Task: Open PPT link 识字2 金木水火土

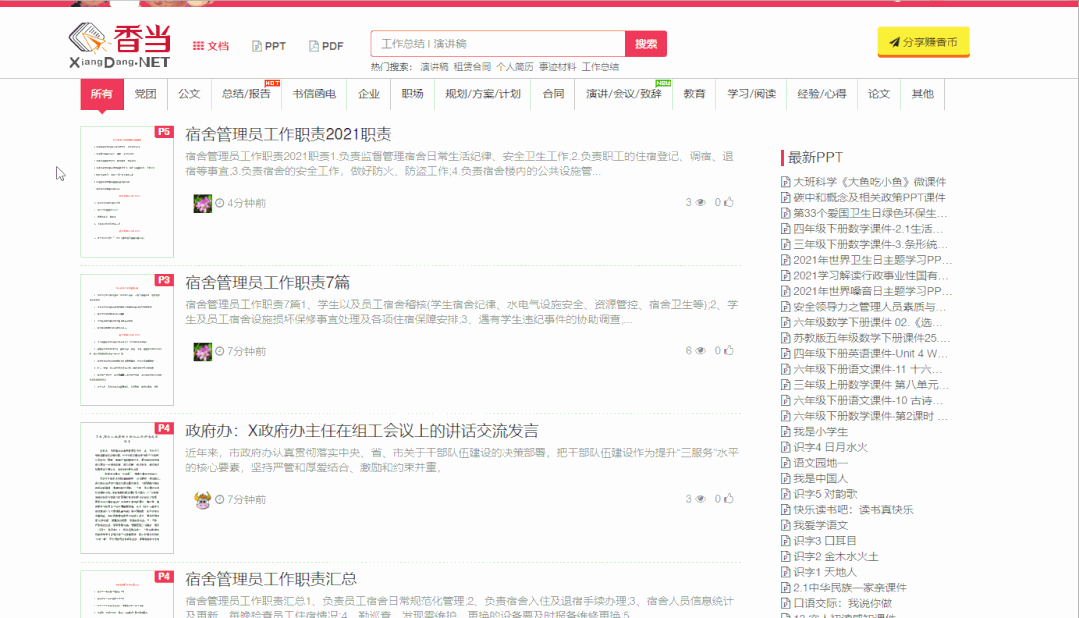Action: coord(835,557)
